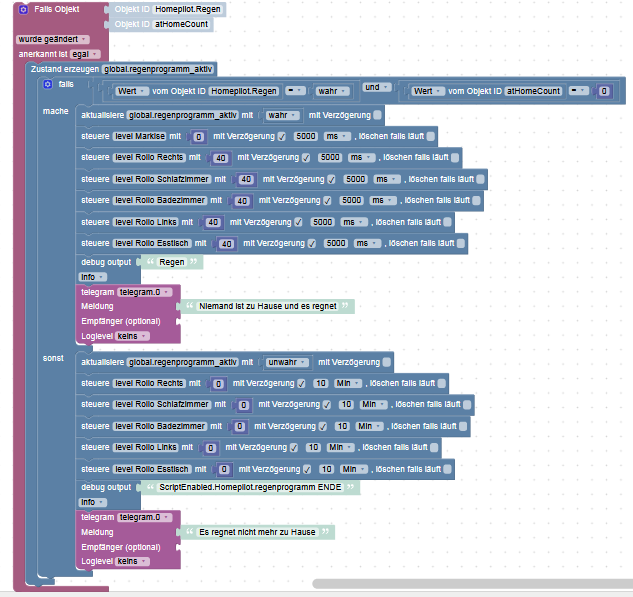Edit value 40 in Rollo Links row
Image resolution: width=633 pixels, height=597 pixels.
tap(213, 222)
